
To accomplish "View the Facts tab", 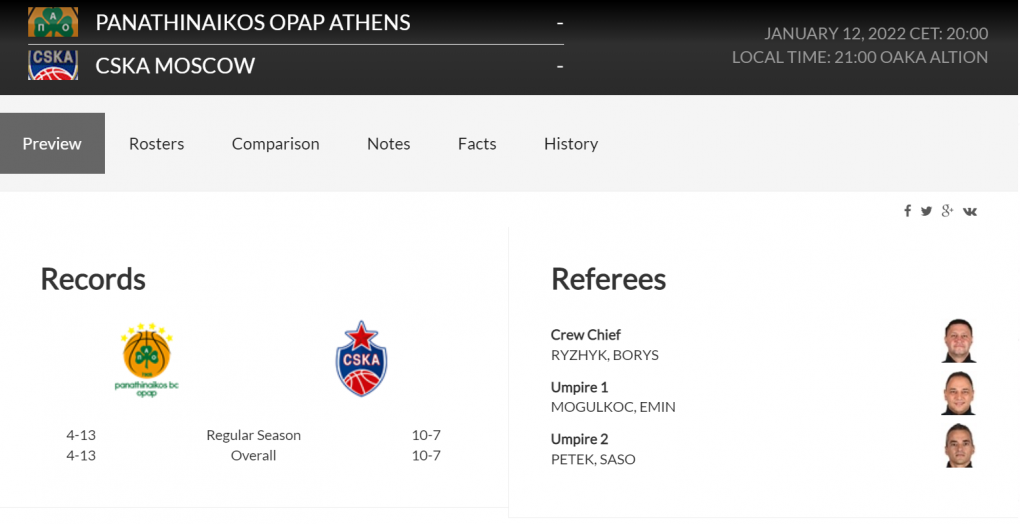I will point(477,144).
